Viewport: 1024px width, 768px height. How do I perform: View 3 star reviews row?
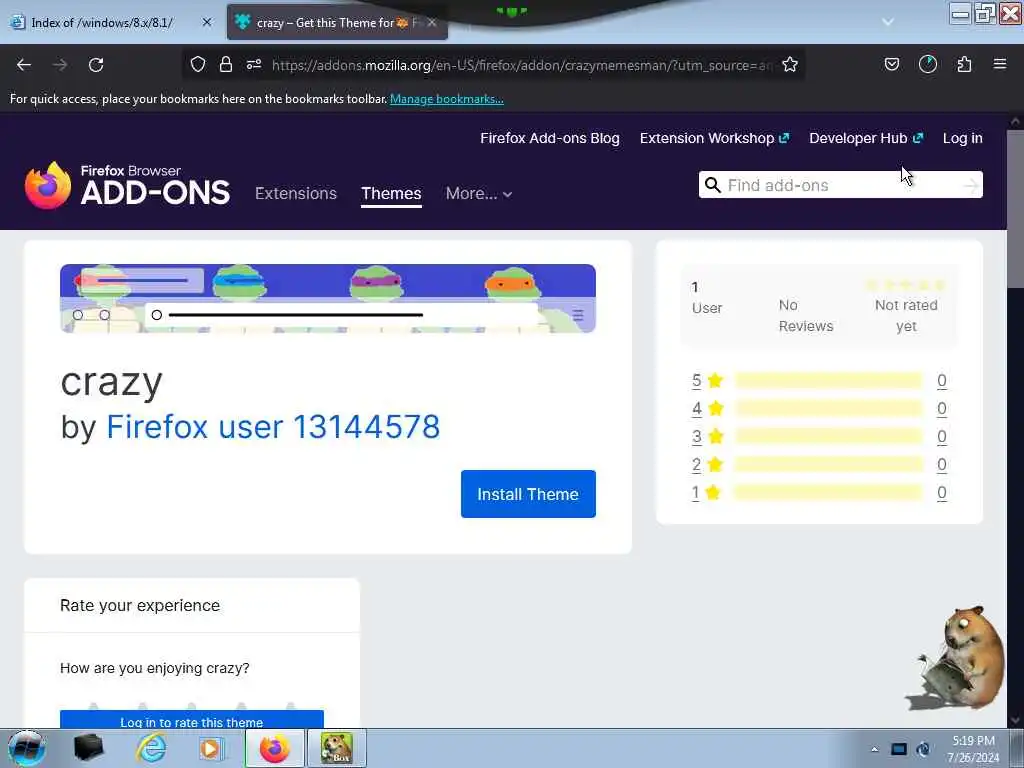[820, 436]
